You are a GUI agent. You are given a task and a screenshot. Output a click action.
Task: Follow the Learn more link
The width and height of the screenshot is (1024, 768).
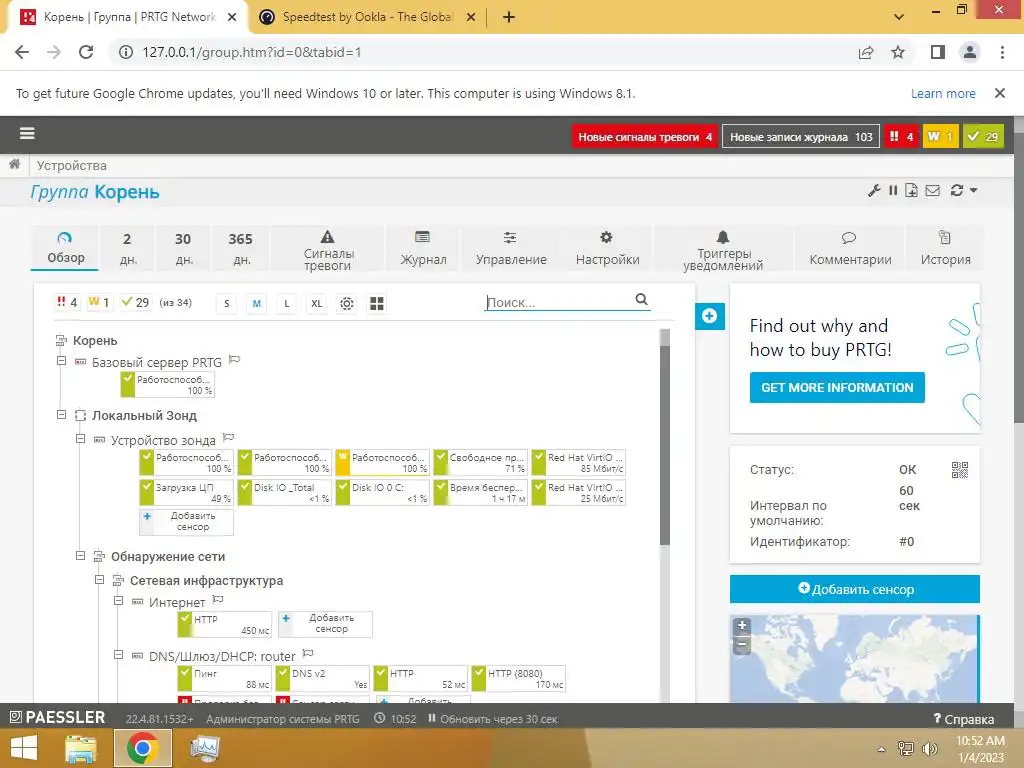click(x=943, y=93)
